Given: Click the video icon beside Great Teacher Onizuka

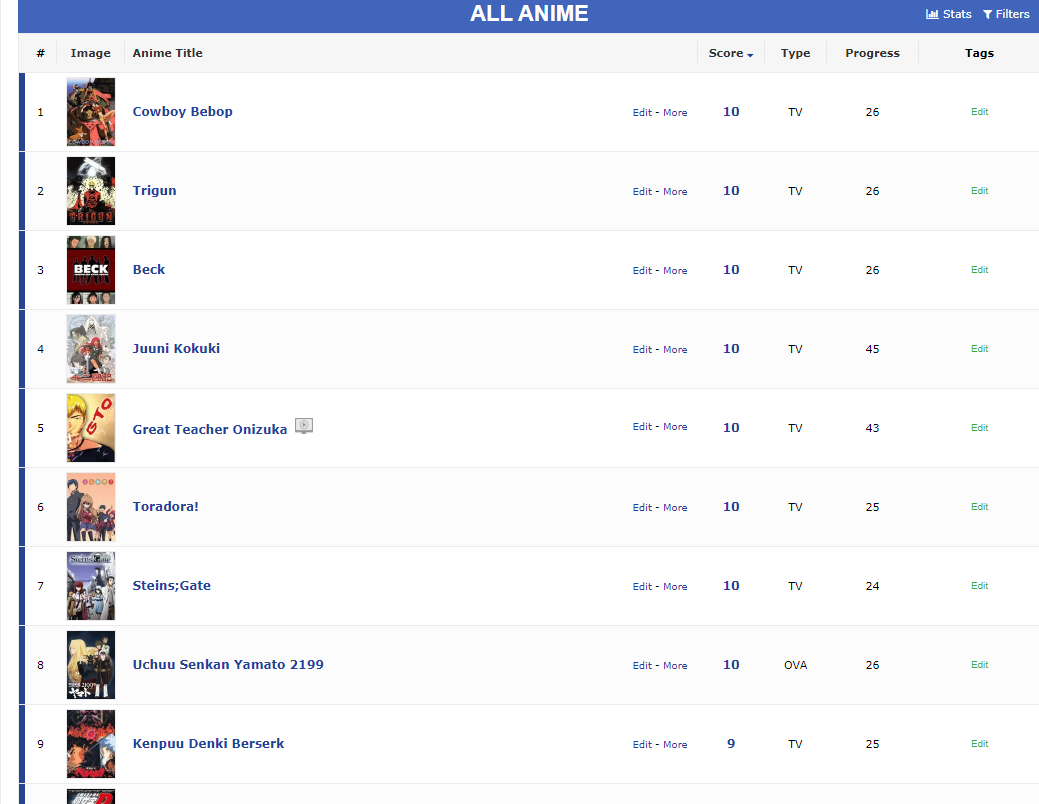Looking at the screenshot, I should 304,426.
